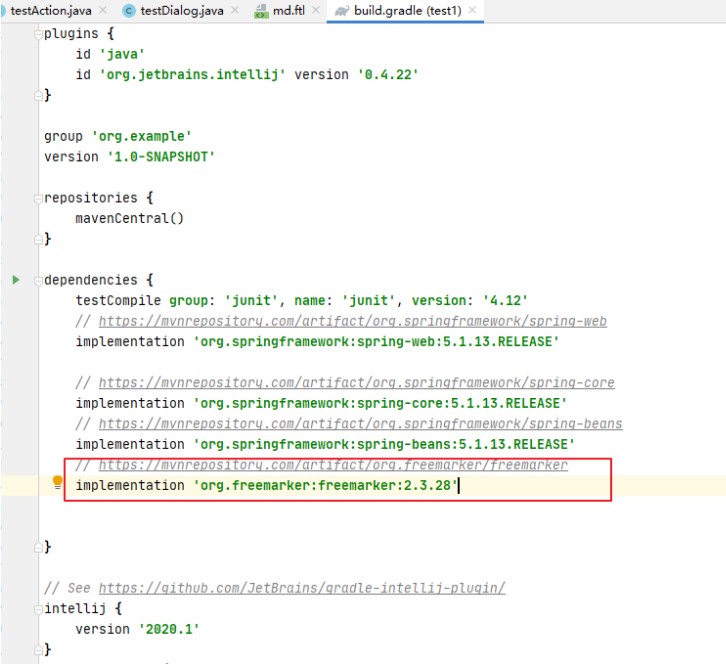Open the yellow lightbulb quick-fix menu
This screenshot has height=666, width=726.
57,482
